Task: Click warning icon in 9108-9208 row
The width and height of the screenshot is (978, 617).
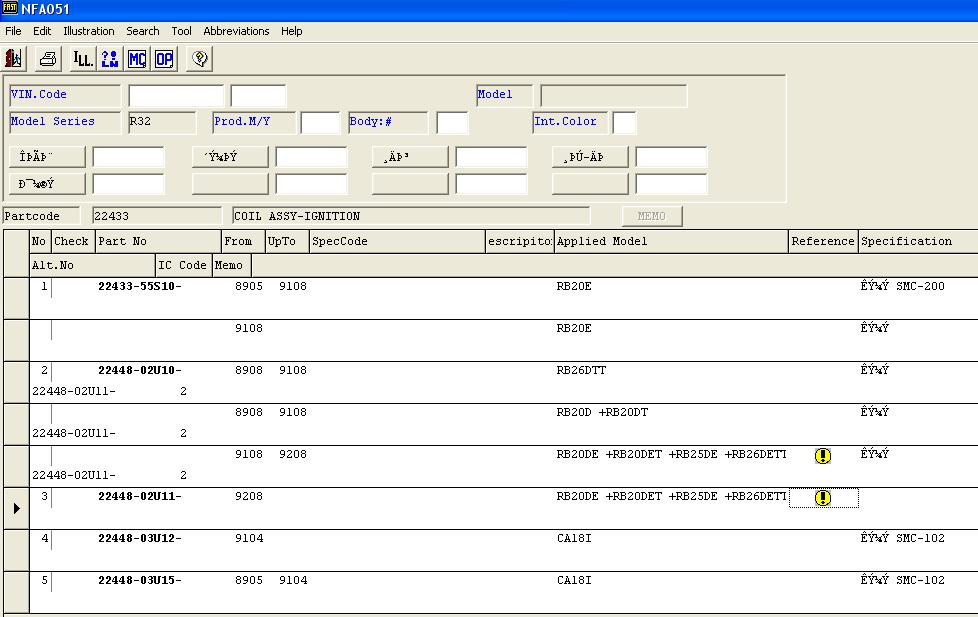Action: pos(823,456)
